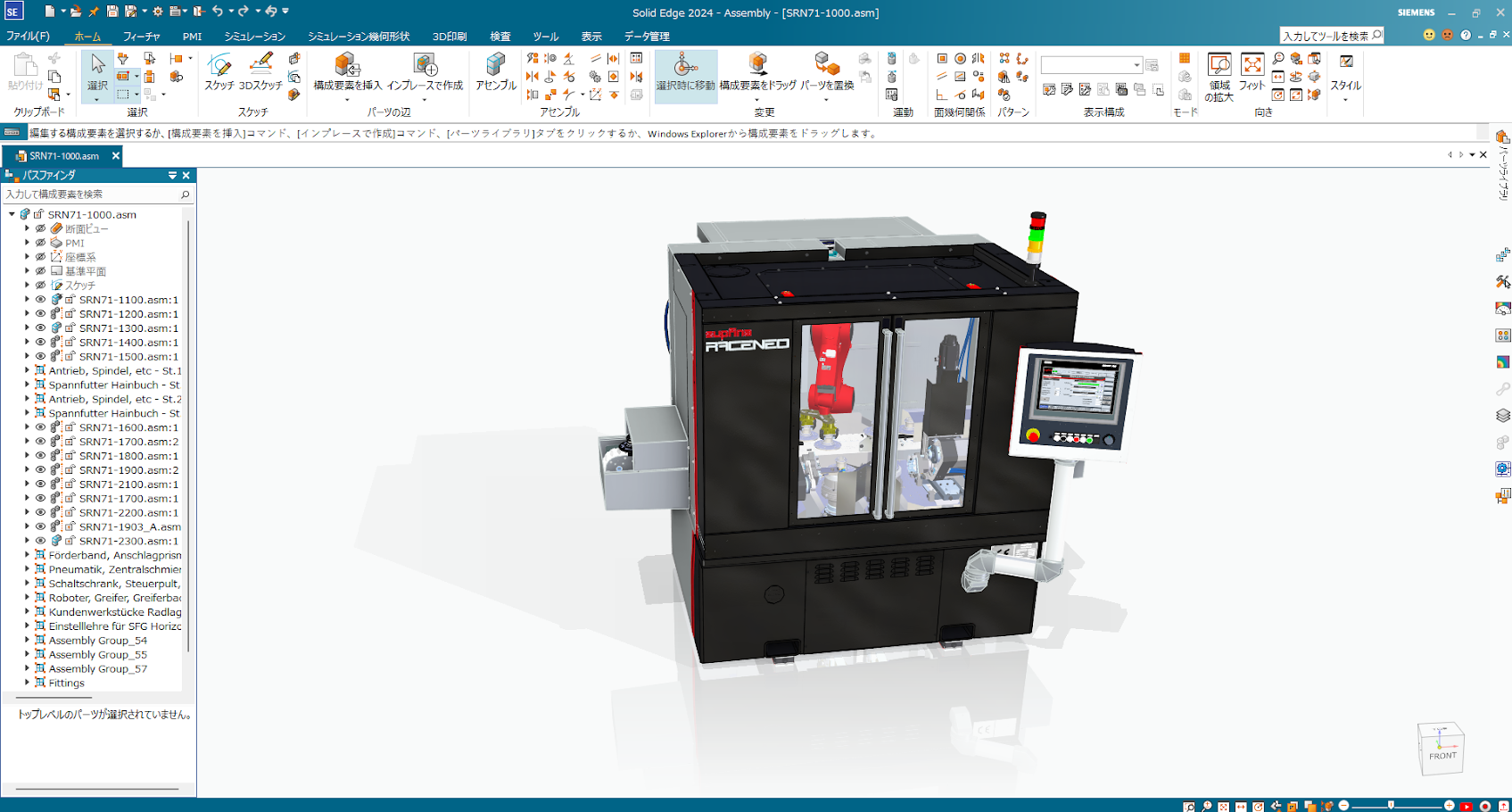Click the zoom minus button in status bar

pyautogui.click(x=1344, y=806)
